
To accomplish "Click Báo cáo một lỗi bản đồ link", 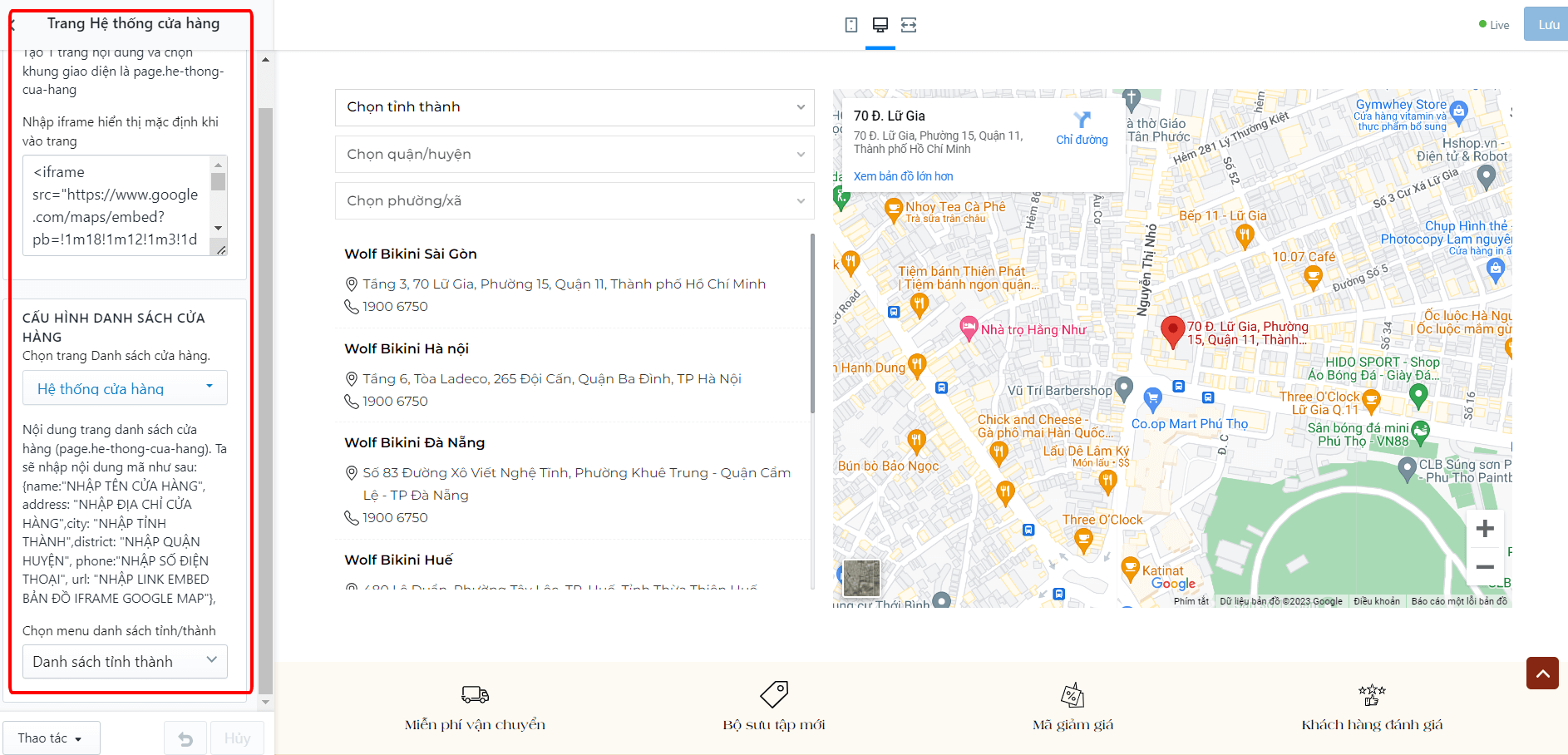I will tap(1459, 601).
